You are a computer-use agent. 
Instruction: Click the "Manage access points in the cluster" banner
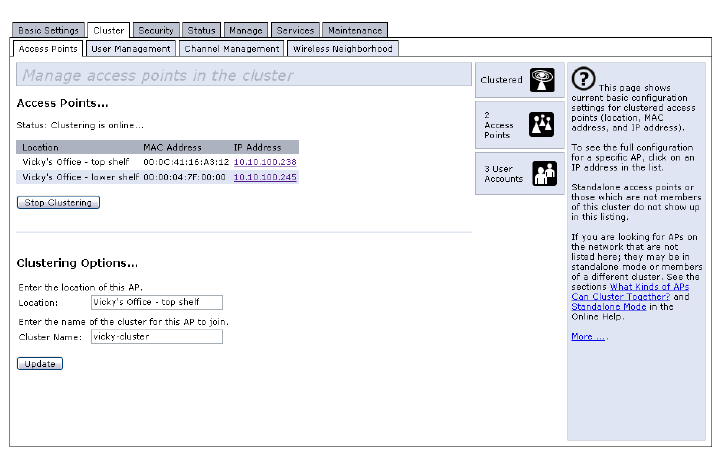click(x=244, y=75)
